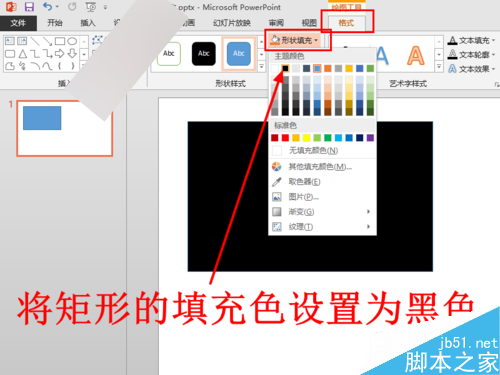Screen dimensions: 500x375
Task: Open 艺术字样式 dialog launcher in group corner
Action: tap(496, 85)
